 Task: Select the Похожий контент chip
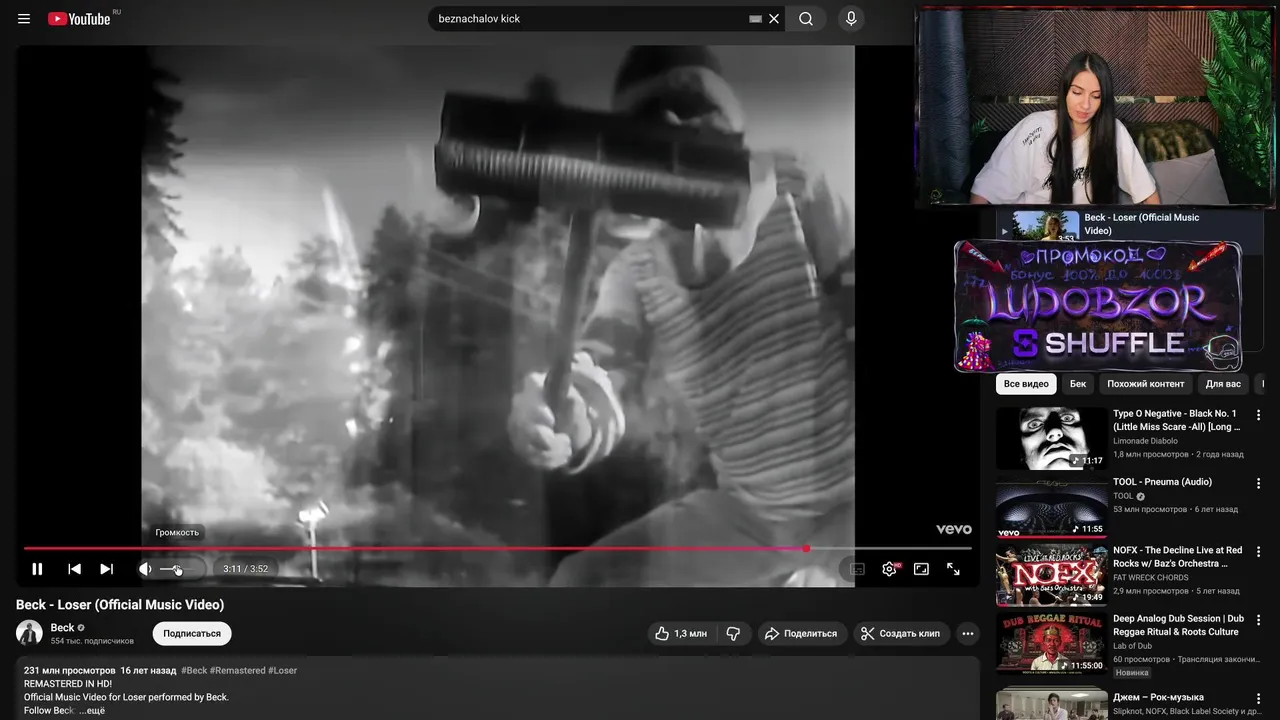click(x=1145, y=384)
